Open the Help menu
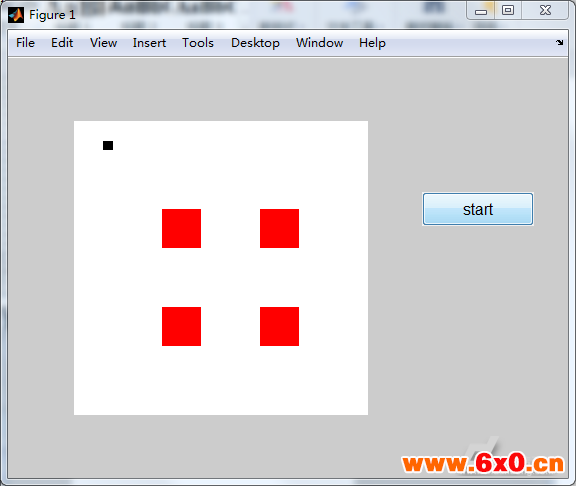 click(x=372, y=43)
